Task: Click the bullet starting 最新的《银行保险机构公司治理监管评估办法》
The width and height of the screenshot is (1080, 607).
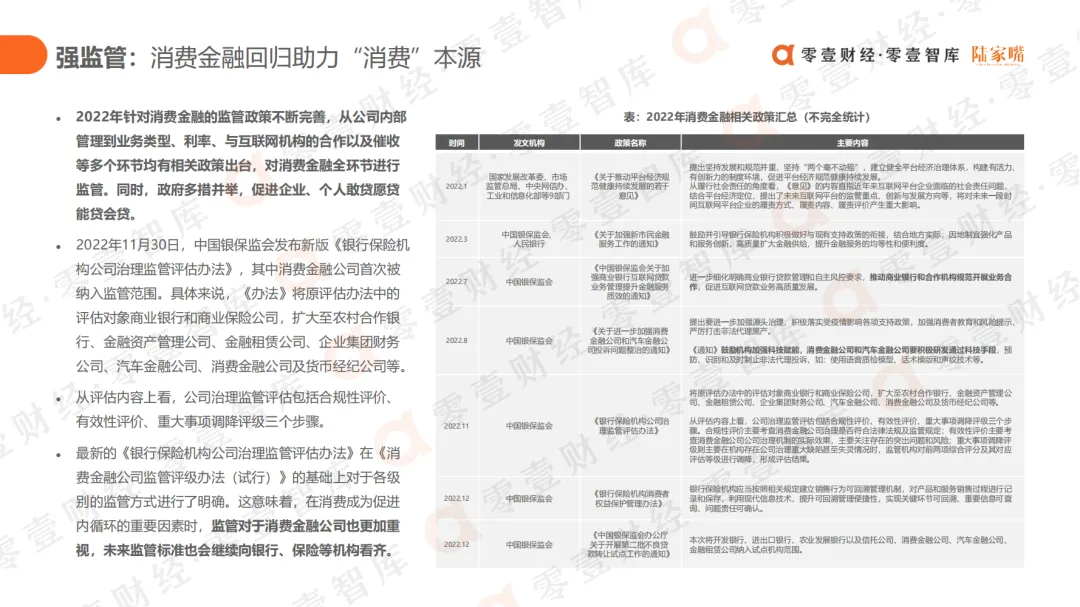Action: point(238,502)
